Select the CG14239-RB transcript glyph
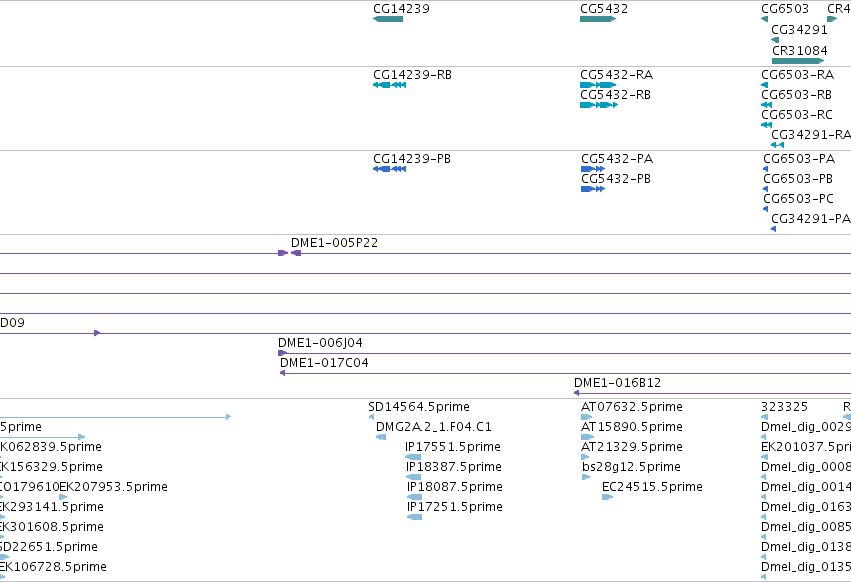 tap(390, 85)
